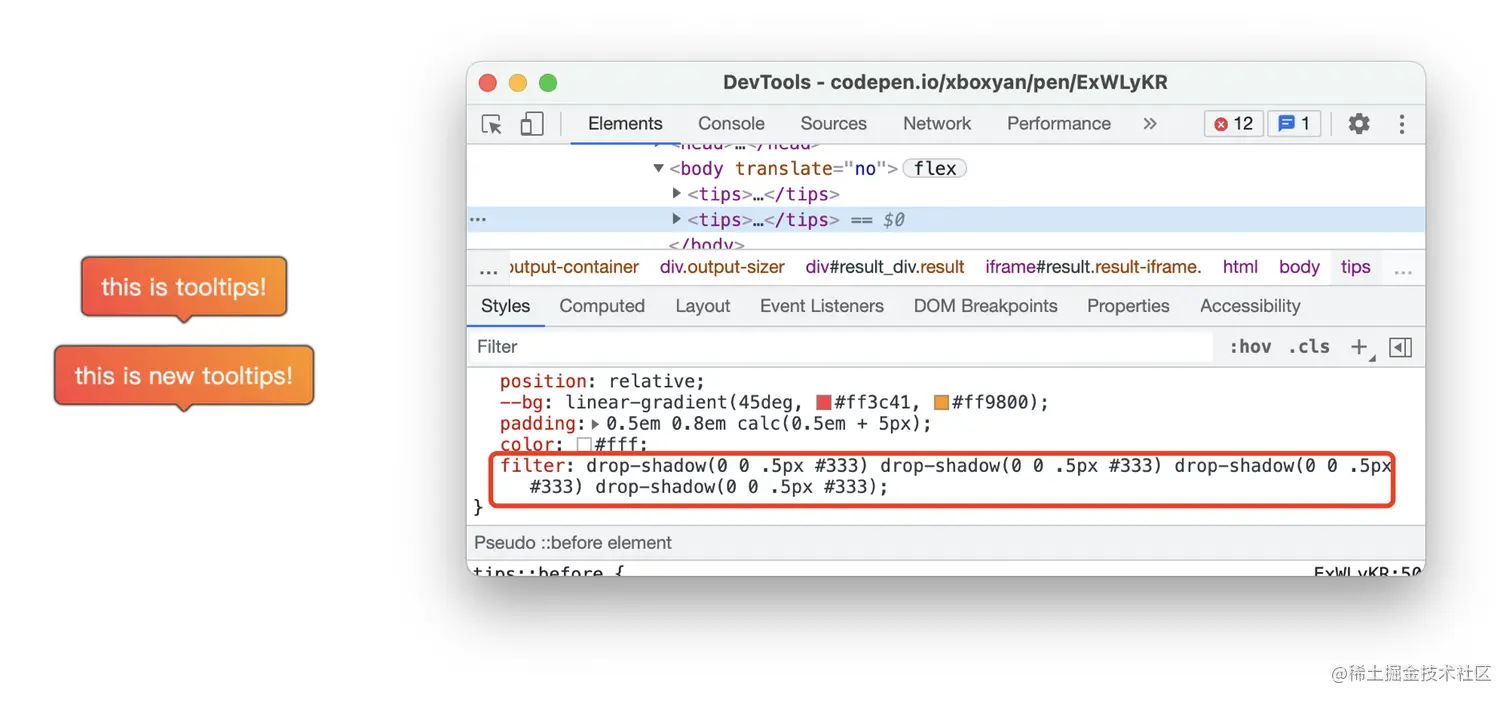Select div.output-sizer in breadcrumbs
Image resolution: width=1512 pixels, height=704 pixels.
pos(722,267)
